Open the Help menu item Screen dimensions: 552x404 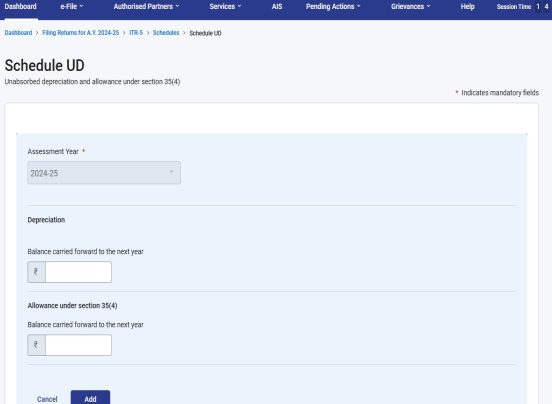click(x=468, y=6)
